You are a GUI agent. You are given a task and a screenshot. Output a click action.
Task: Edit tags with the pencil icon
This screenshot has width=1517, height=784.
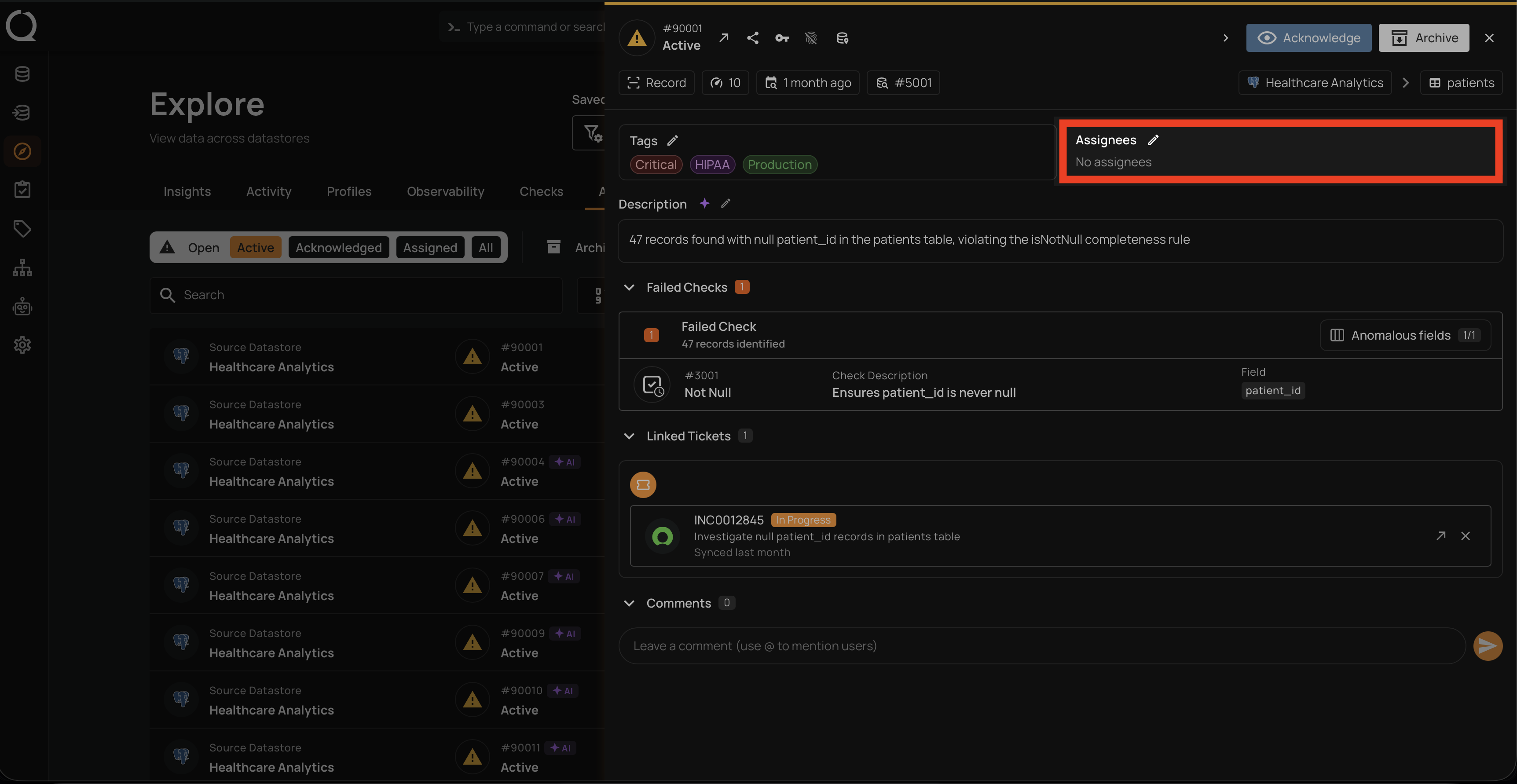(x=673, y=140)
